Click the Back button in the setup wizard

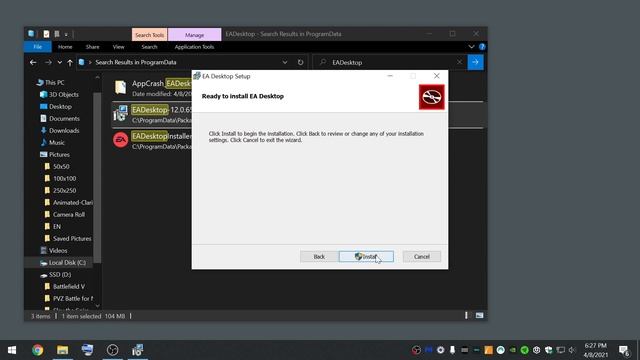(319, 256)
